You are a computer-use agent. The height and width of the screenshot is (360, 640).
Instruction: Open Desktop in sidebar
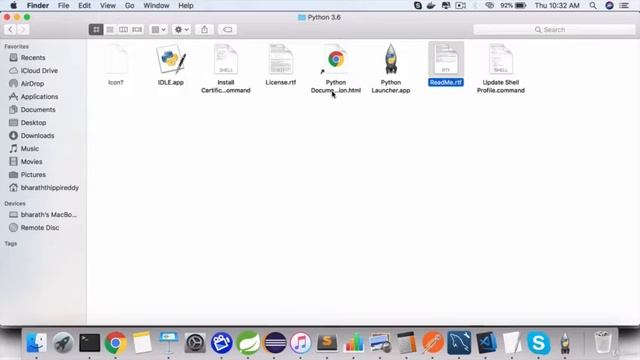click(x=33, y=123)
